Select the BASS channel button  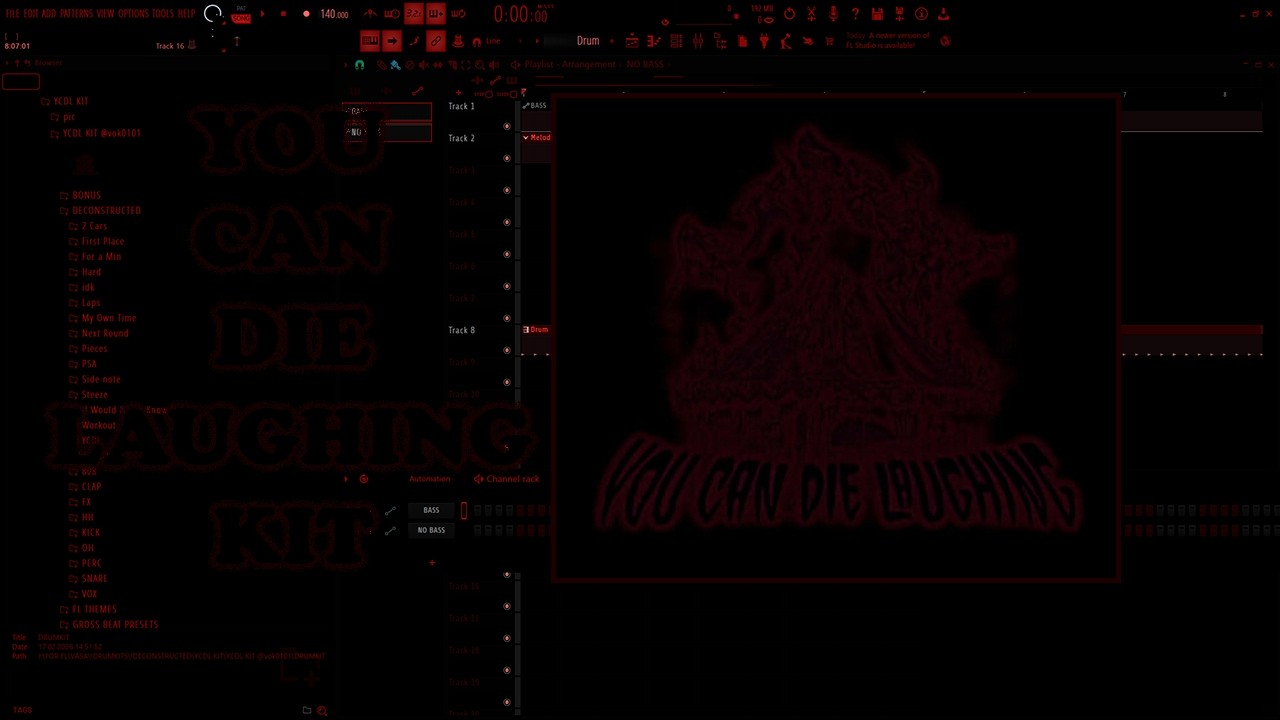pos(431,510)
